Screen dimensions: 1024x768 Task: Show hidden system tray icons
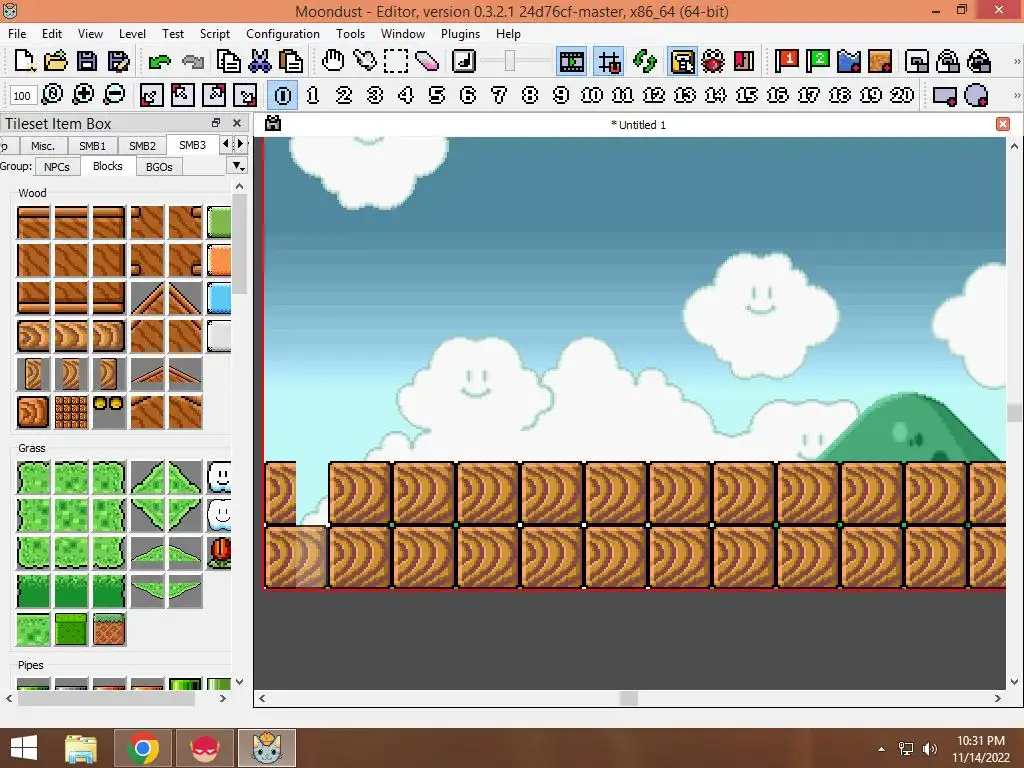click(882, 749)
